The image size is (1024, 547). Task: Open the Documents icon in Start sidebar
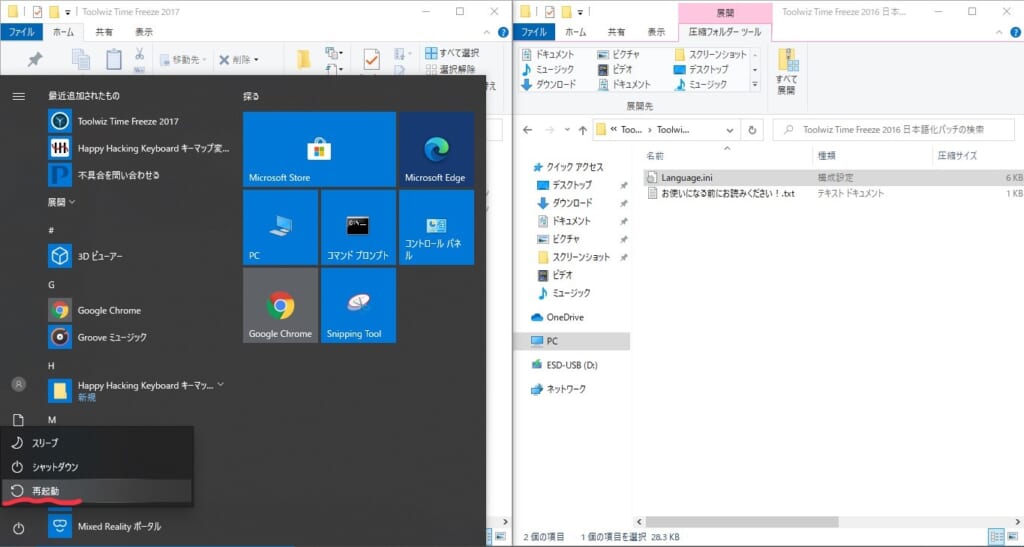coord(18,420)
